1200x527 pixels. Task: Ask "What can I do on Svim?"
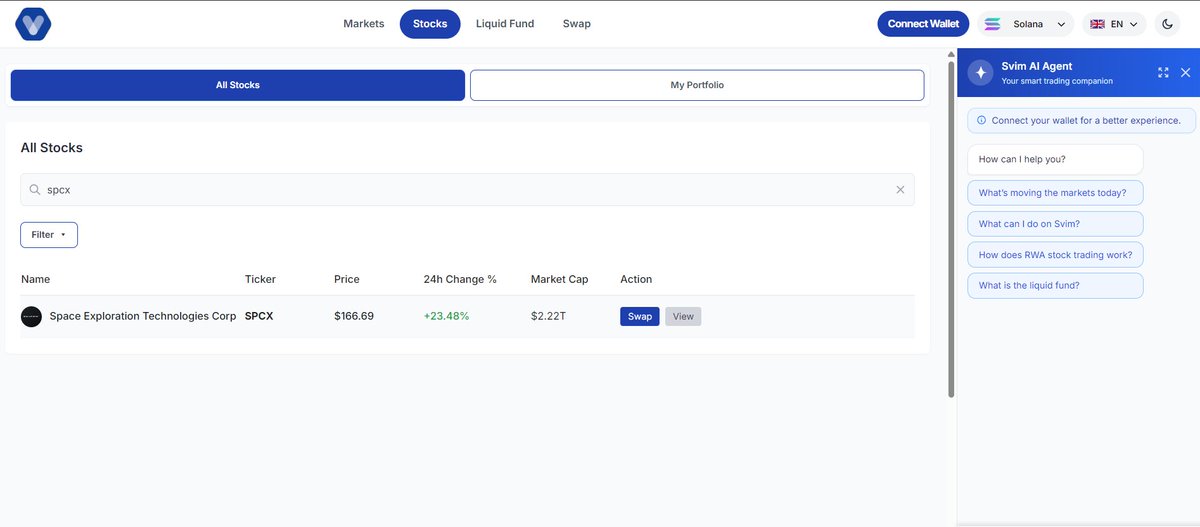(x=1055, y=224)
